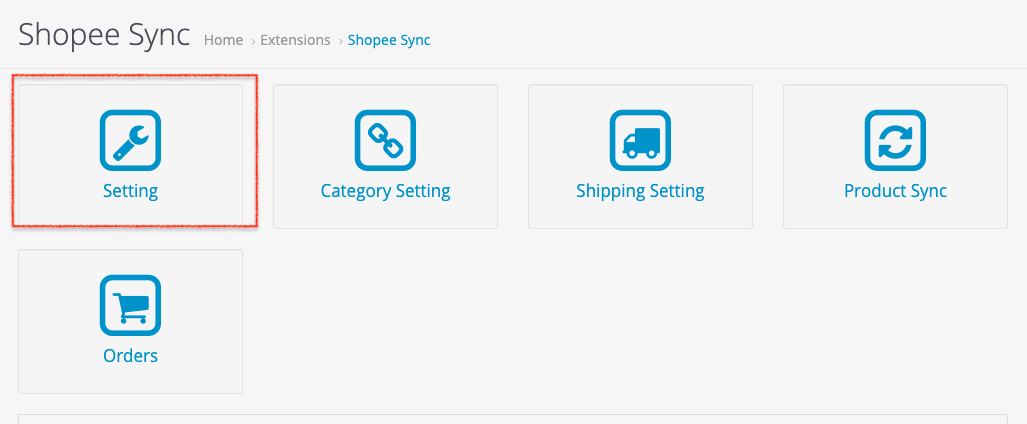Click the truck Shipping Setting icon
Screen dimensions: 1027x424
(x=640, y=140)
